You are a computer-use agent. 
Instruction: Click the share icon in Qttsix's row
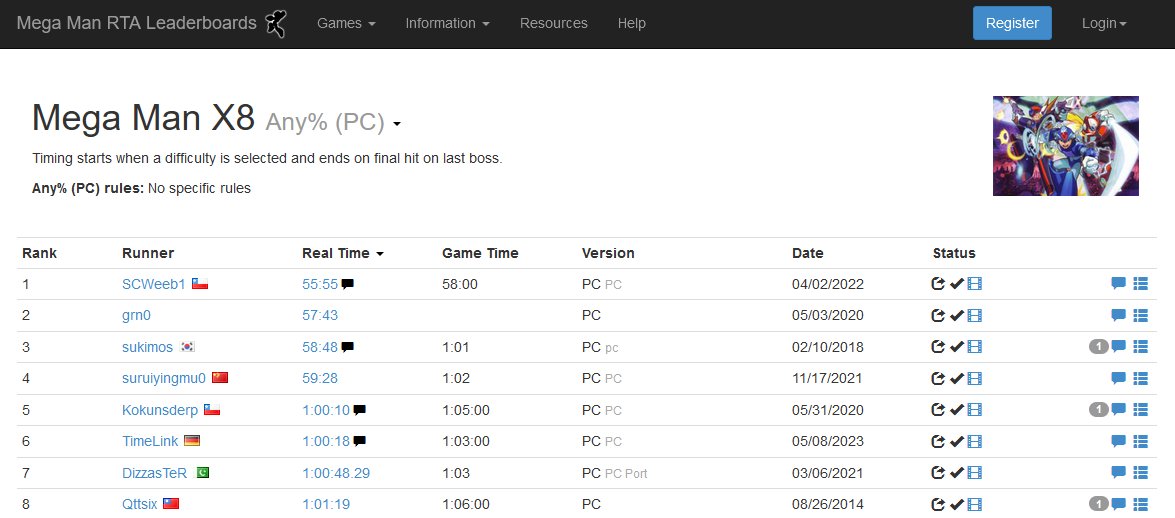(x=937, y=505)
